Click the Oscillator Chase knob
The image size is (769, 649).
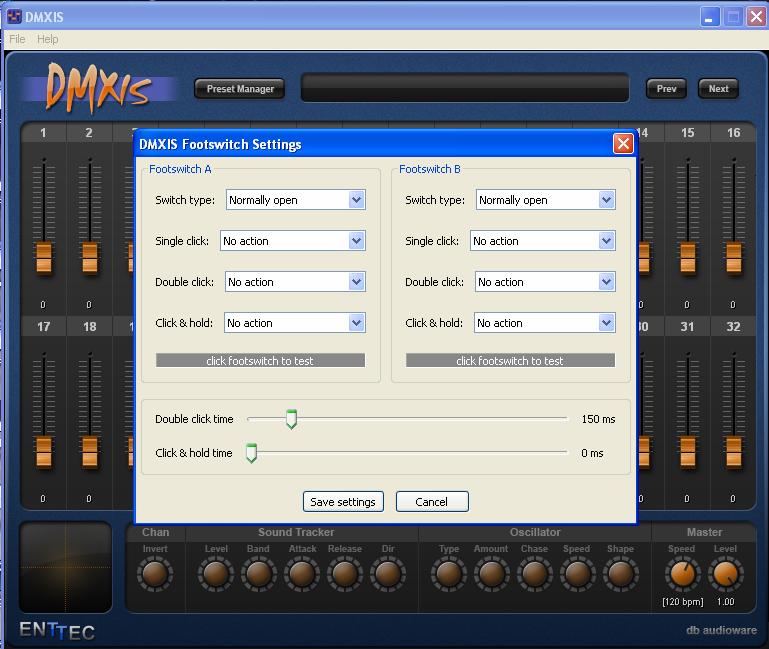click(534, 574)
